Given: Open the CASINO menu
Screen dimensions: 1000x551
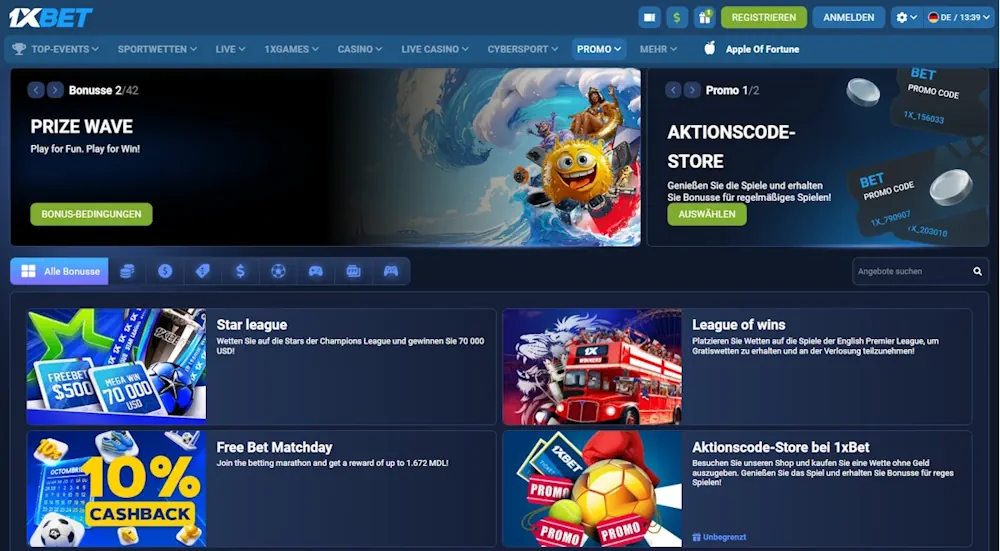Looking at the screenshot, I should pos(360,48).
